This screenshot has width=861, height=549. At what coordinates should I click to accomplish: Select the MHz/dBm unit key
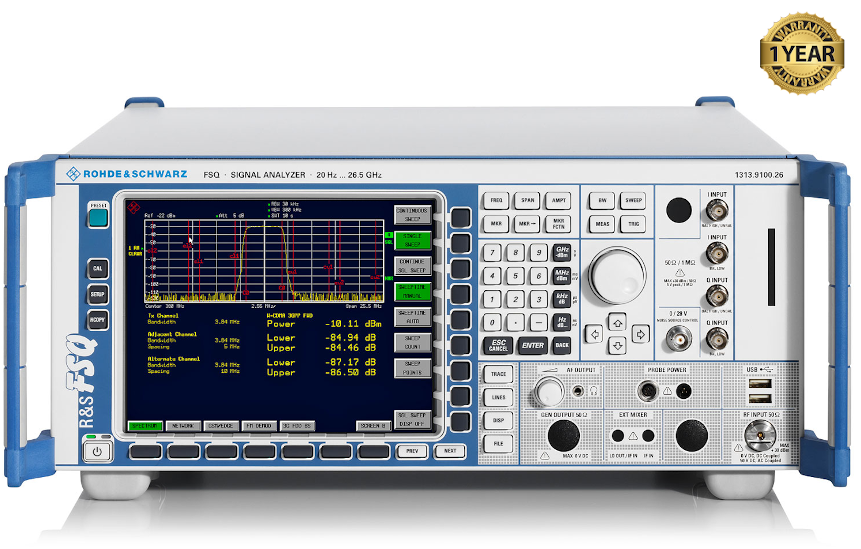point(562,276)
